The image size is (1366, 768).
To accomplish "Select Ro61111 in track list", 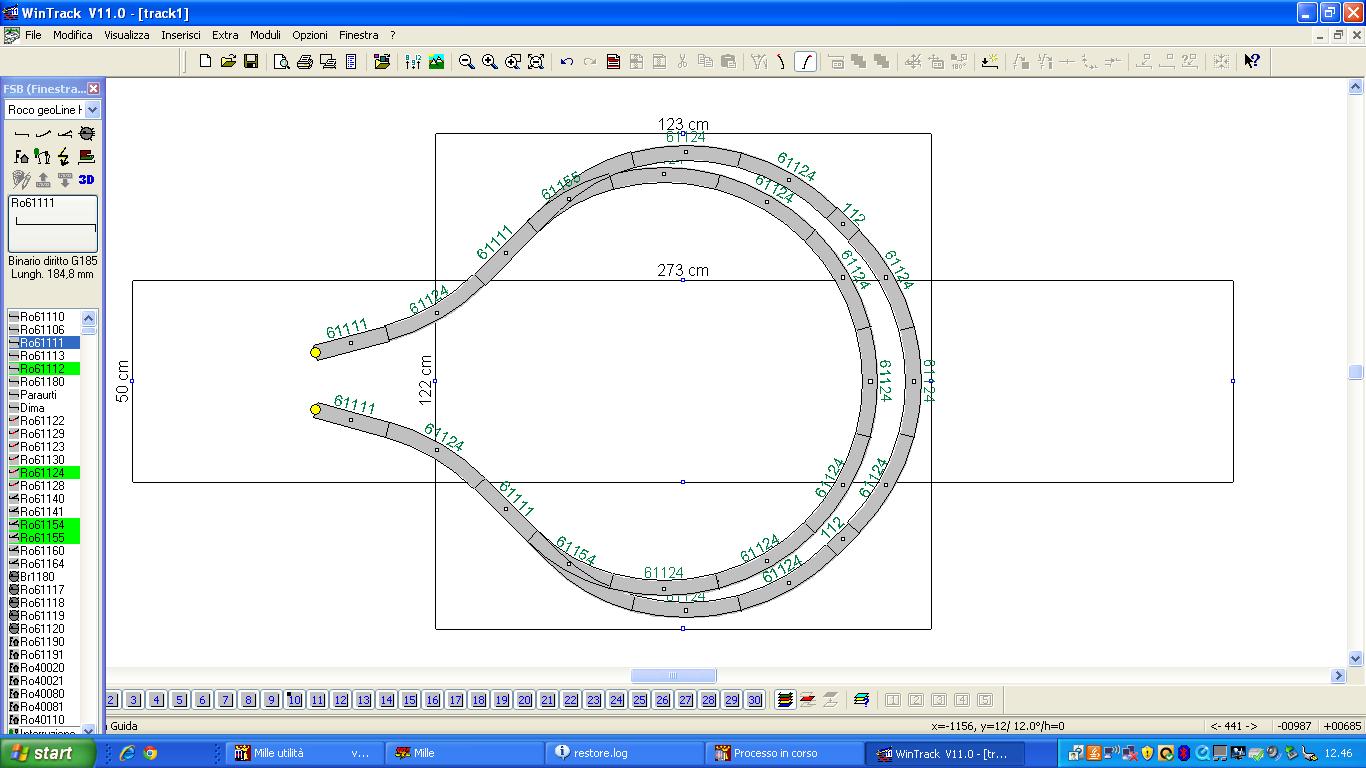I will (x=43, y=343).
